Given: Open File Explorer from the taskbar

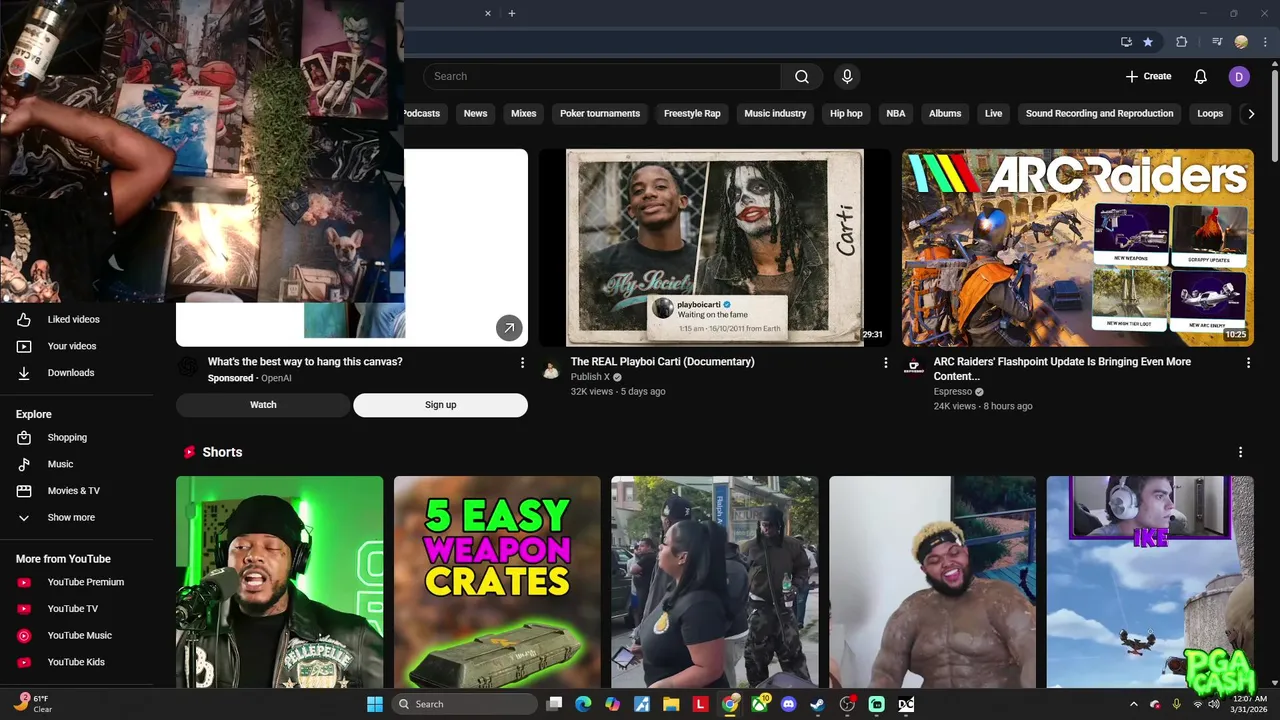Looking at the screenshot, I should (x=671, y=704).
